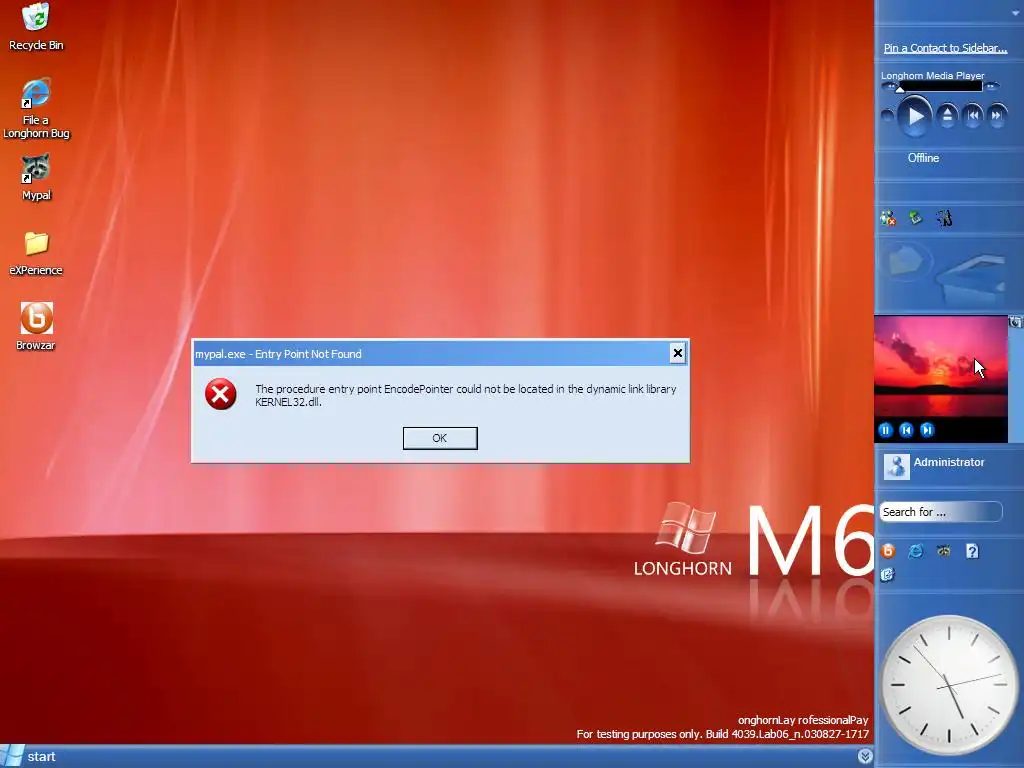Click the red error icon in dialog
This screenshot has width=1024, height=768.
tap(221, 394)
